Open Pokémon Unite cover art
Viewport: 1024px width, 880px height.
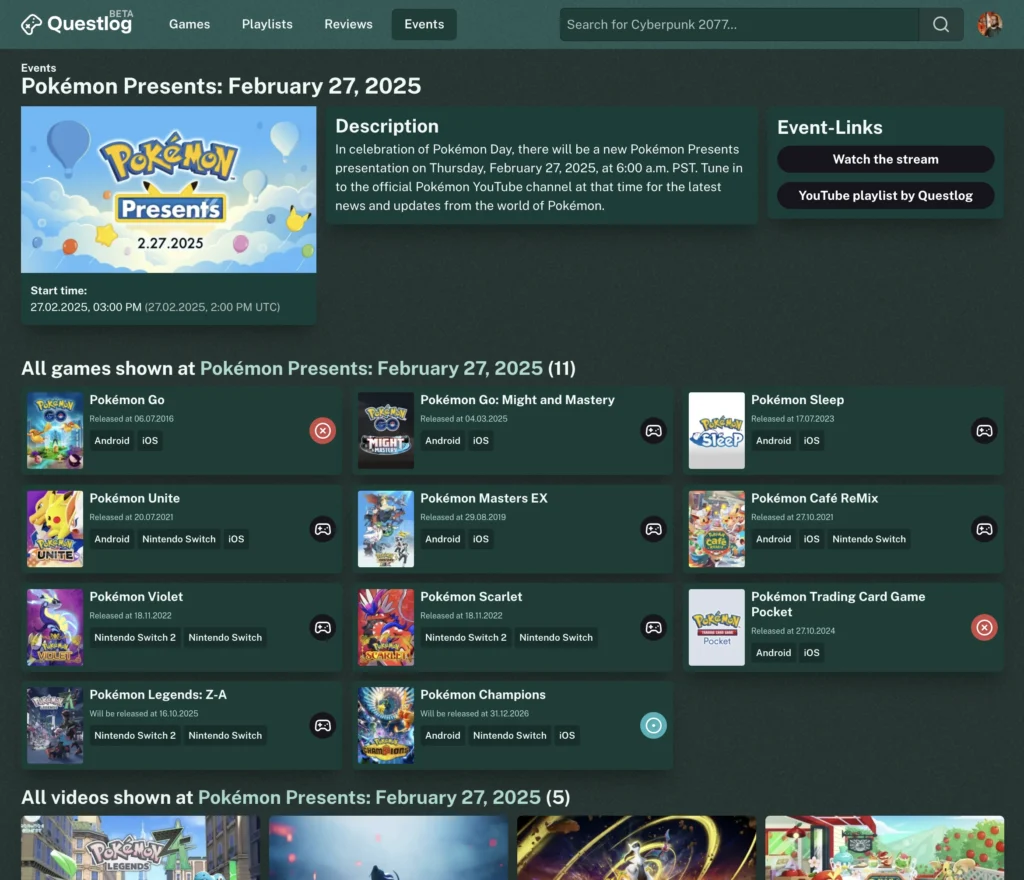55,529
